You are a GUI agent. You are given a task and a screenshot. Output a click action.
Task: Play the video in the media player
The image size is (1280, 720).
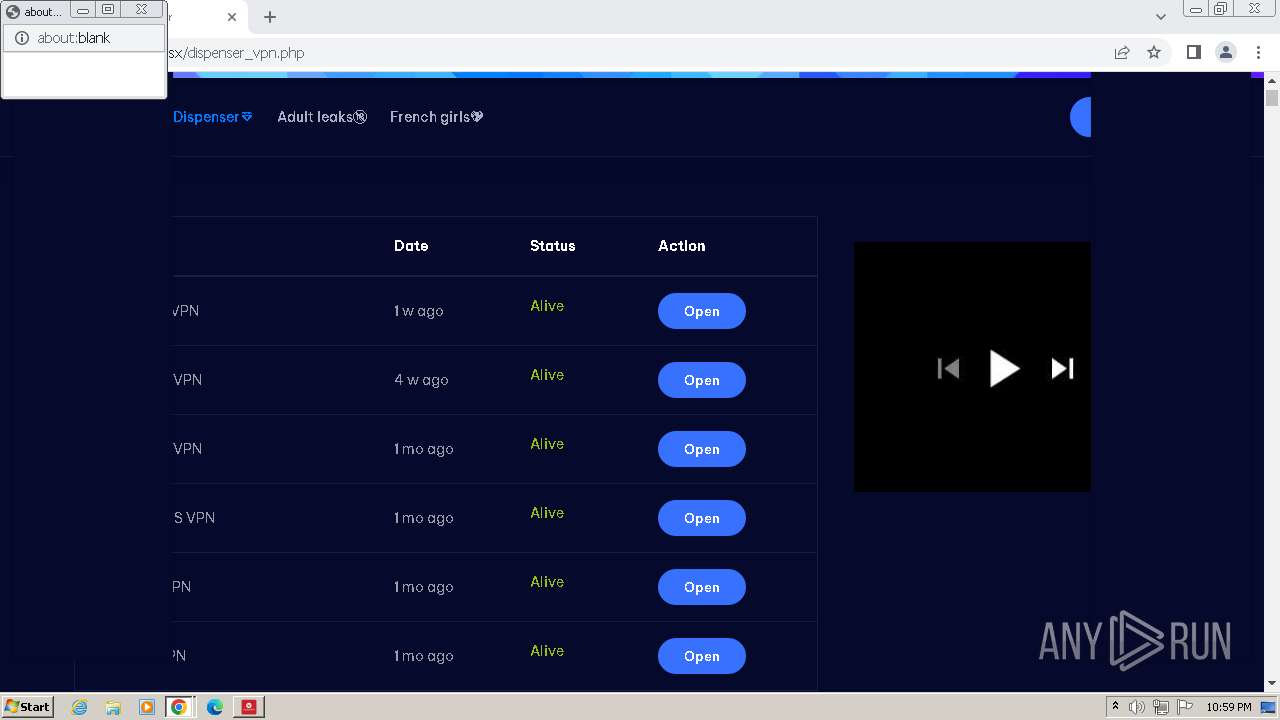click(1004, 369)
